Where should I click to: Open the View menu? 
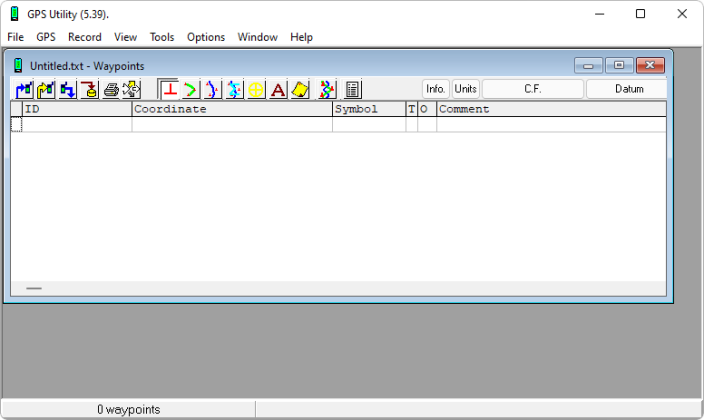(125, 37)
